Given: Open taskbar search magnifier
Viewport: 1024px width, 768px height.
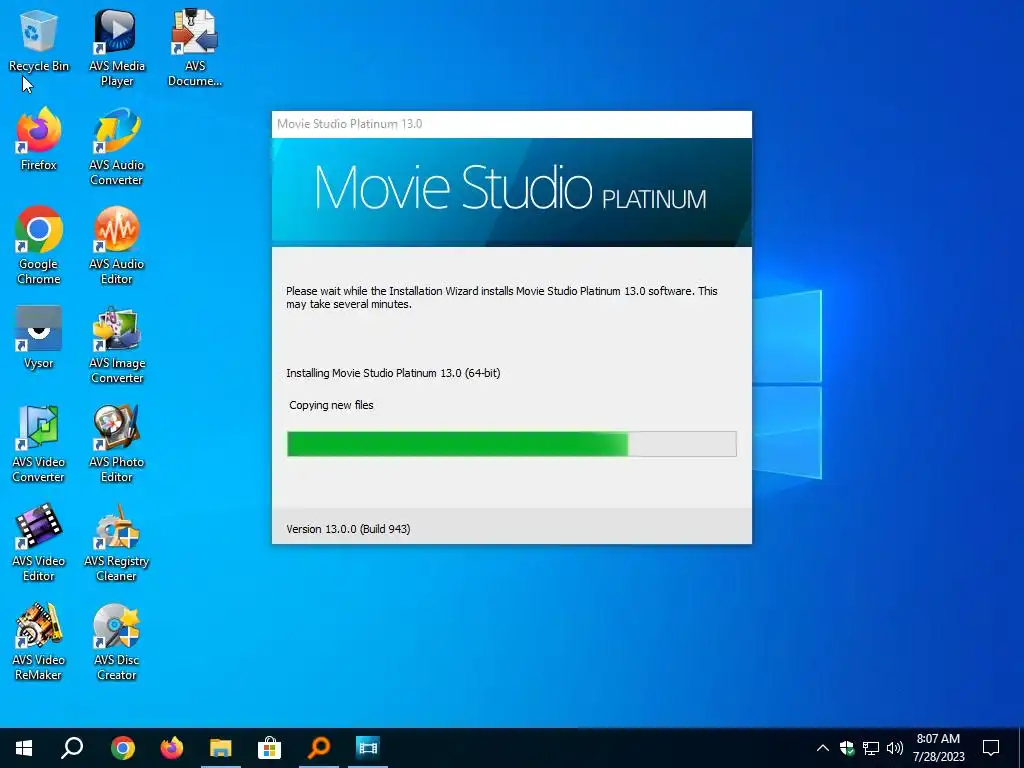Looking at the screenshot, I should (x=72, y=748).
